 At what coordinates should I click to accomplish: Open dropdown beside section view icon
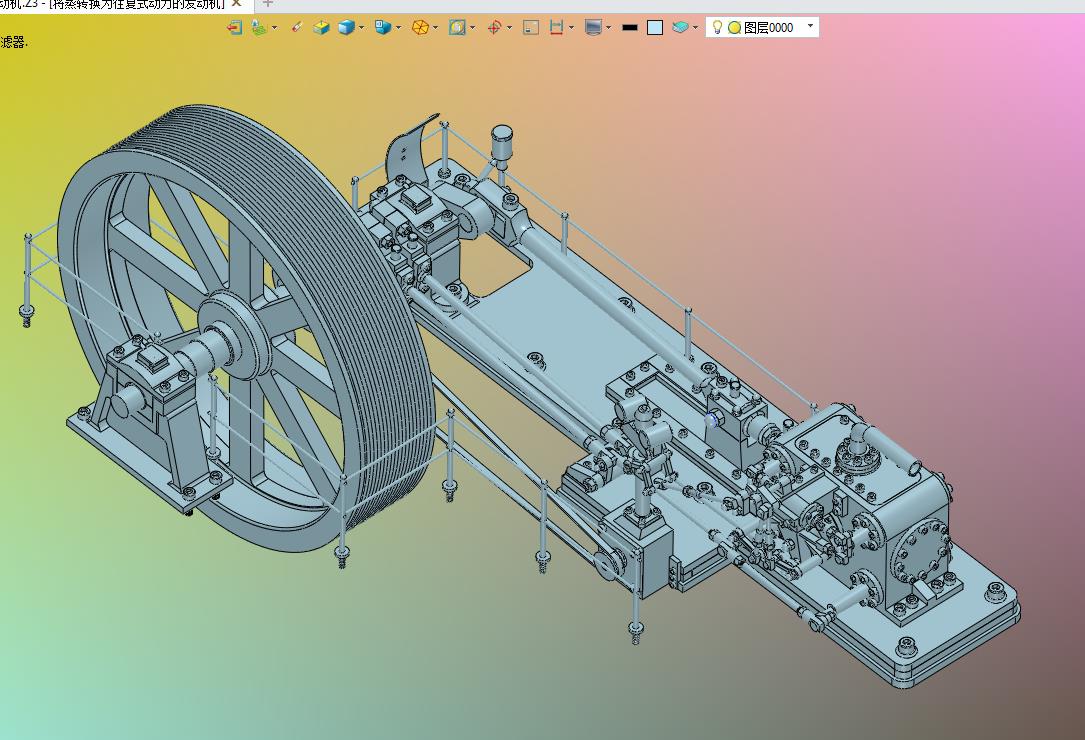[x=473, y=28]
